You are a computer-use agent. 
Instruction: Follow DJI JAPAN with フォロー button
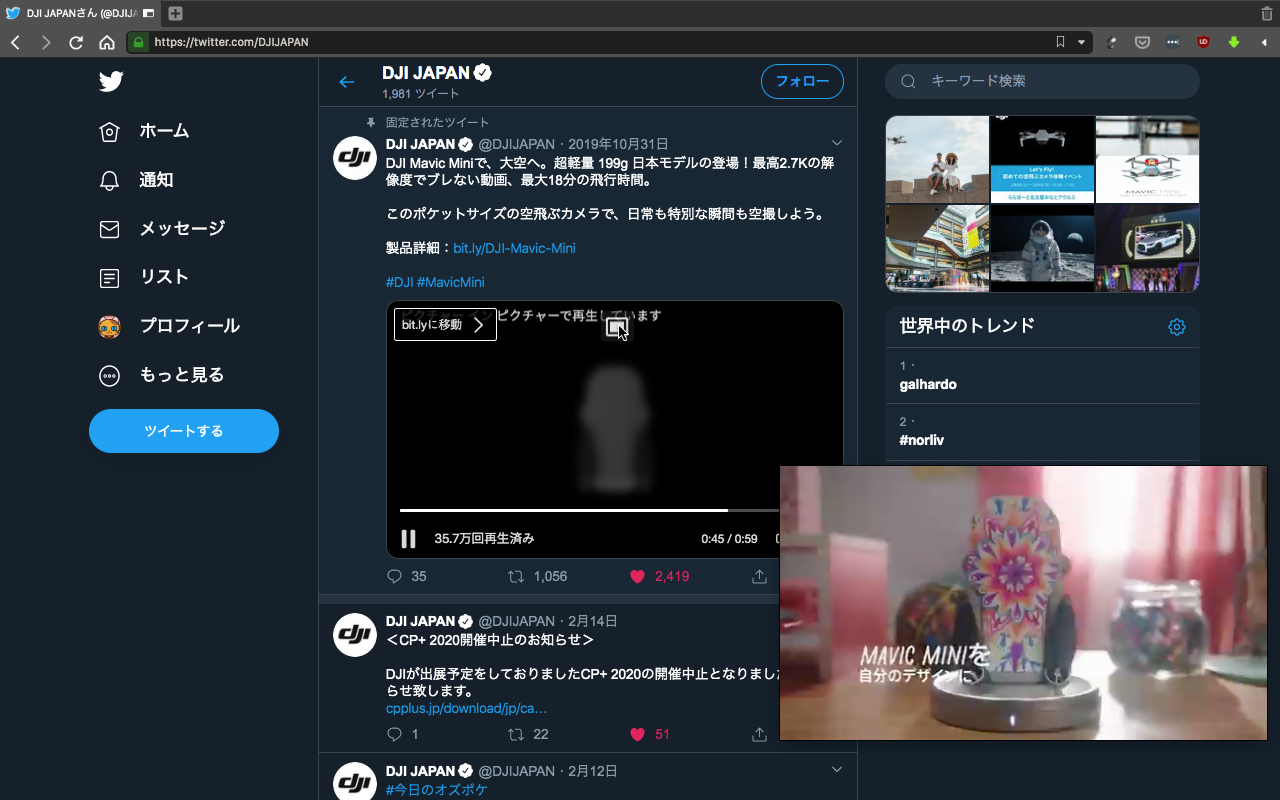pyautogui.click(x=802, y=82)
